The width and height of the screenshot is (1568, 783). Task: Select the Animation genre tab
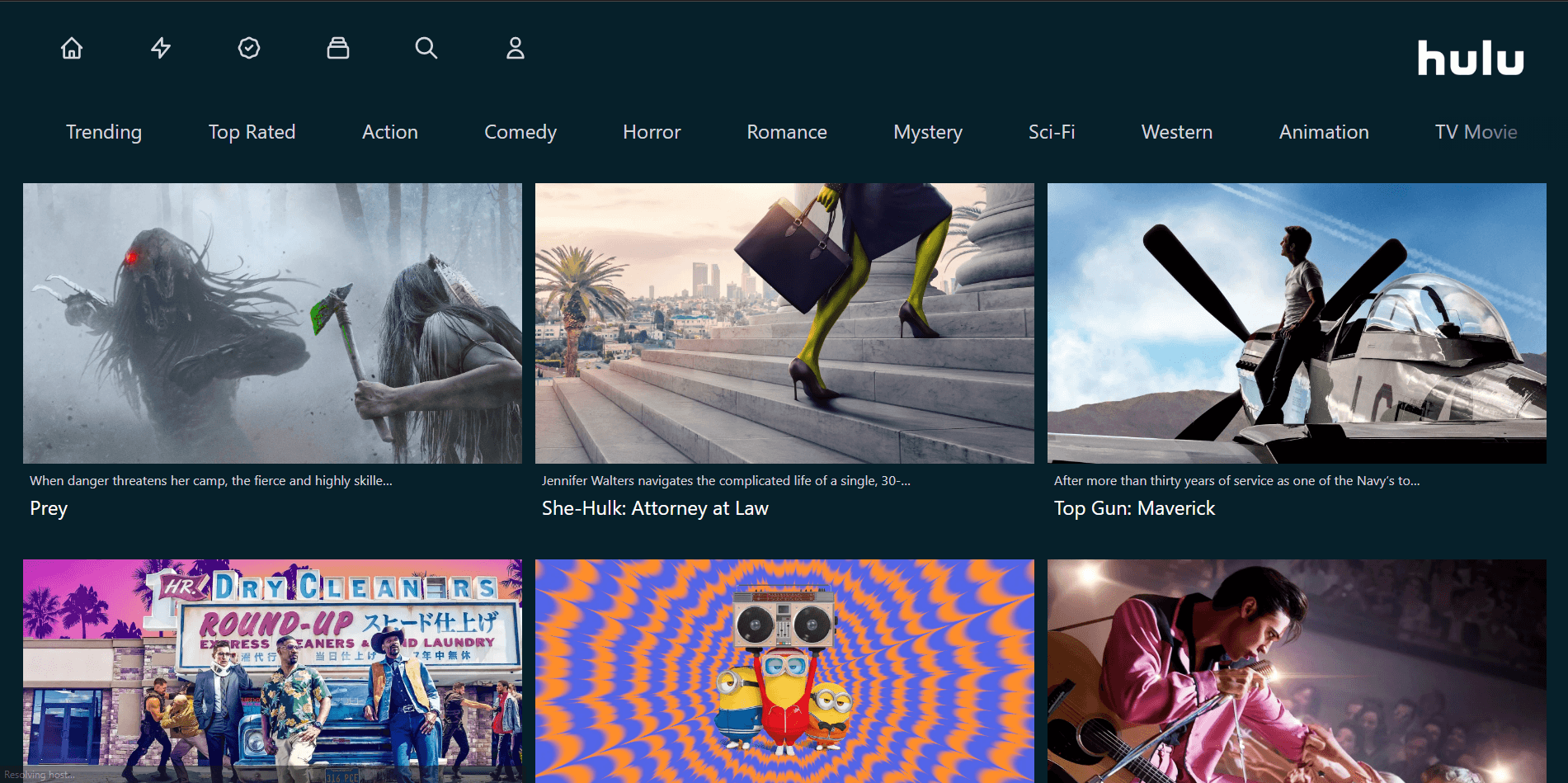pos(1324,132)
